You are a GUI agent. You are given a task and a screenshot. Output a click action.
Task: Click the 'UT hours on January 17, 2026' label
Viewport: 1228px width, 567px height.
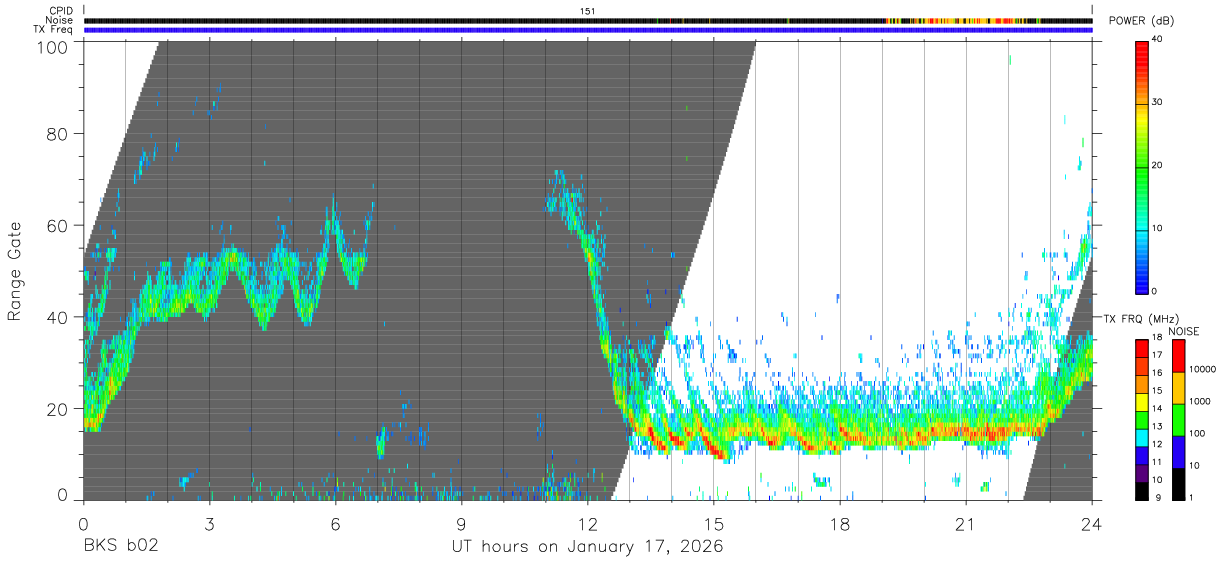pyautogui.click(x=587, y=547)
